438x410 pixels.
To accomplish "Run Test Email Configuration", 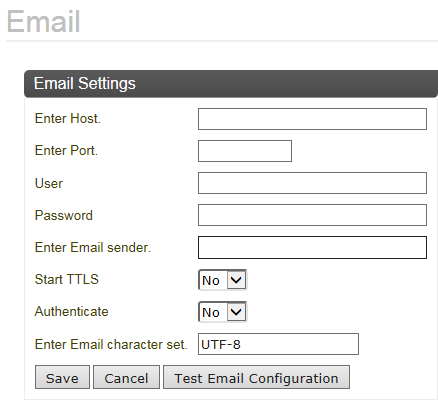I will [256, 377].
